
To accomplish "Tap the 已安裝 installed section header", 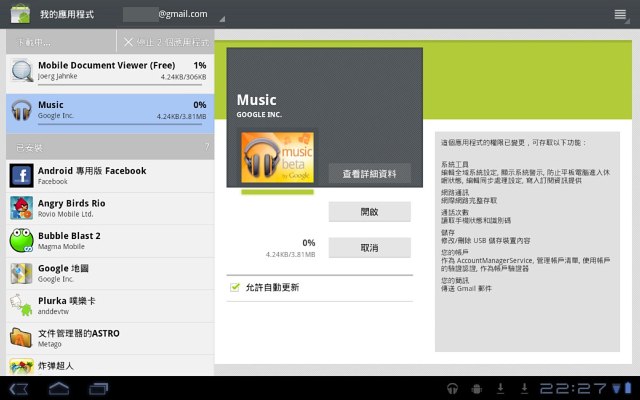I will pyautogui.click(x=110, y=147).
